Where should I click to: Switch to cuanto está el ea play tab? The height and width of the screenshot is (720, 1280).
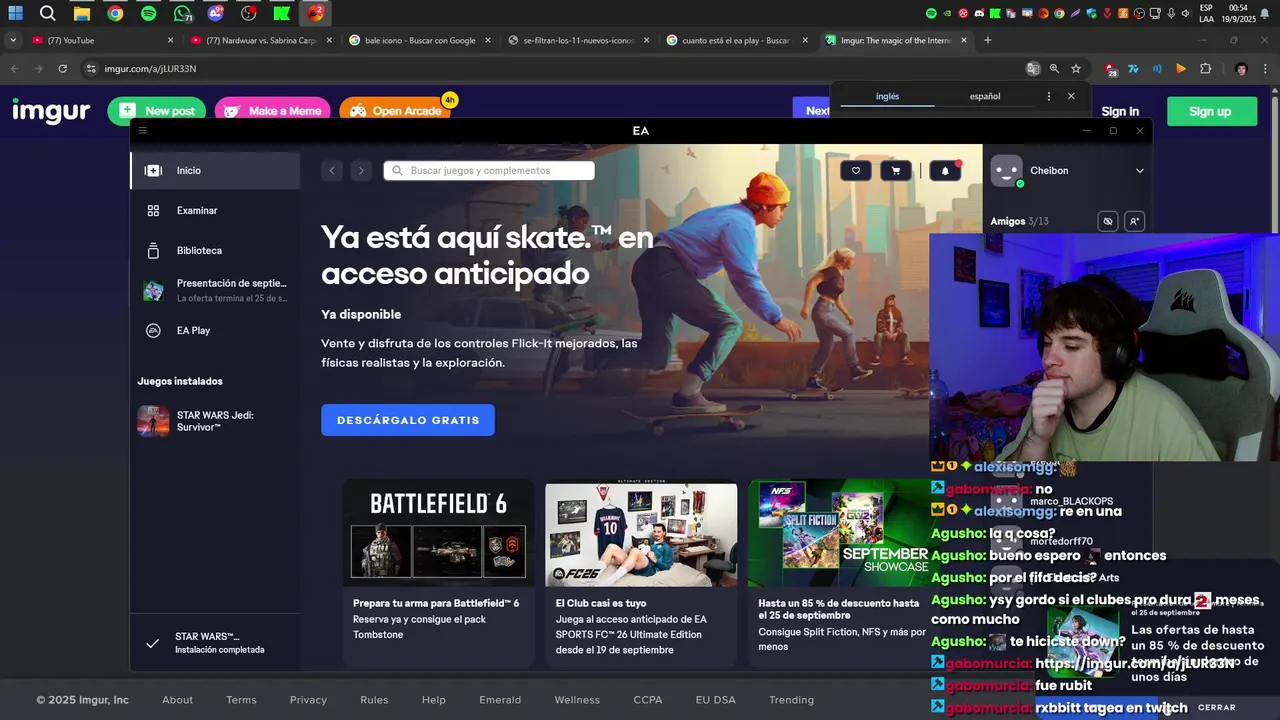tap(736, 41)
